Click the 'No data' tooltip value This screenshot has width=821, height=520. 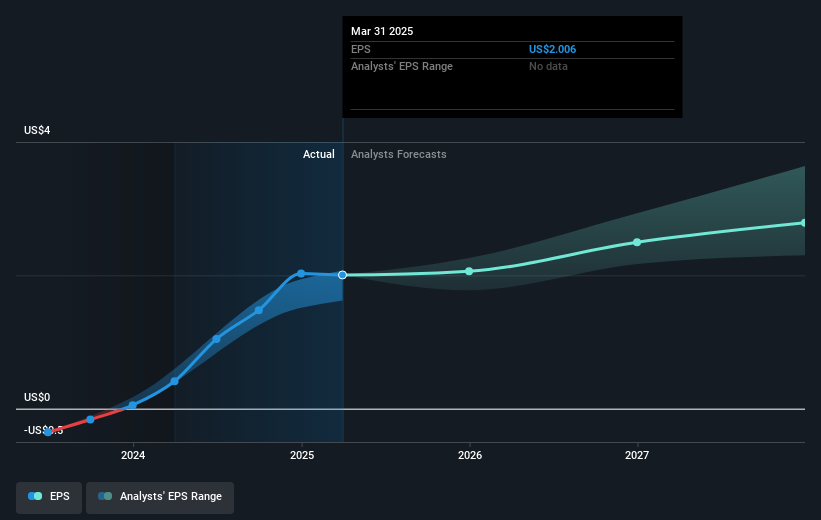548,67
